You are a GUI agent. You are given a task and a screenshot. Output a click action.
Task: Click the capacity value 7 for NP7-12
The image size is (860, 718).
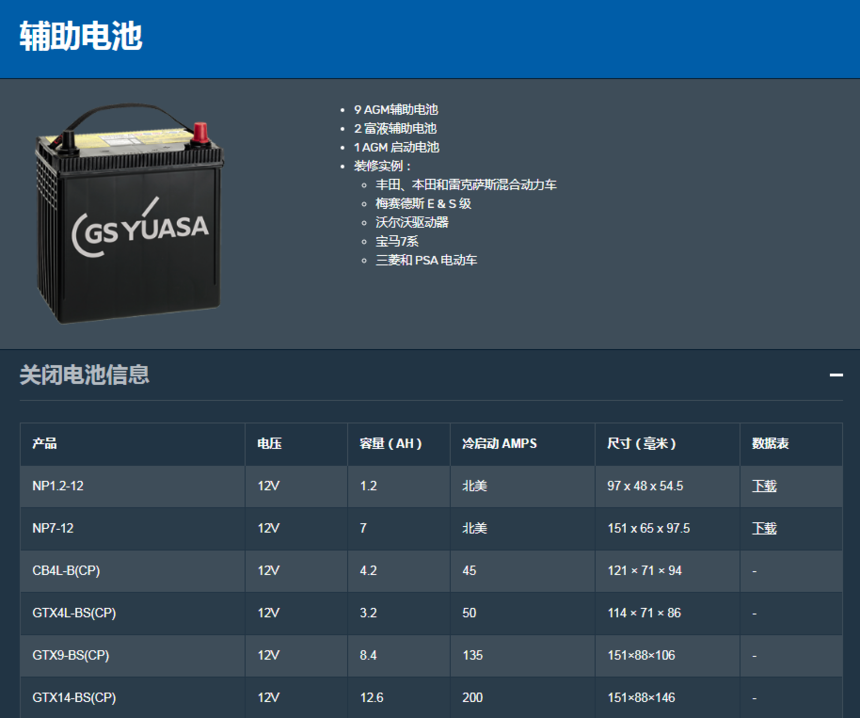coord(363,528)
